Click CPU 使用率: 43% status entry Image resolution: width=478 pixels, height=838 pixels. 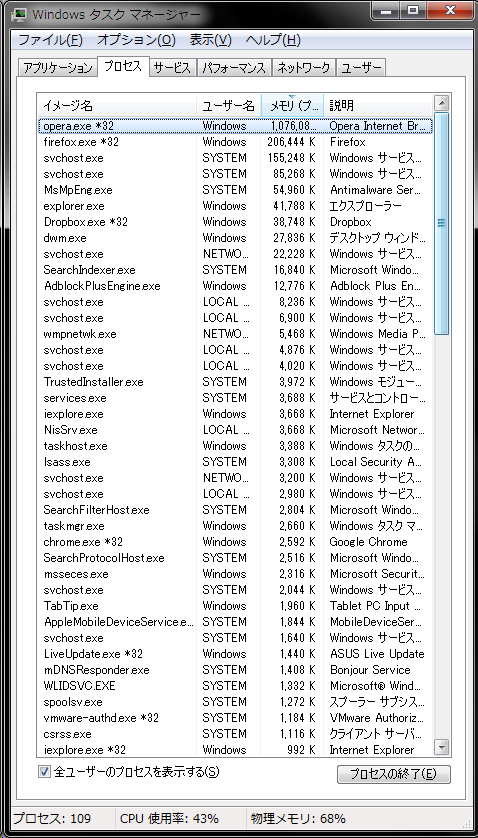click(x=169, y=818)
